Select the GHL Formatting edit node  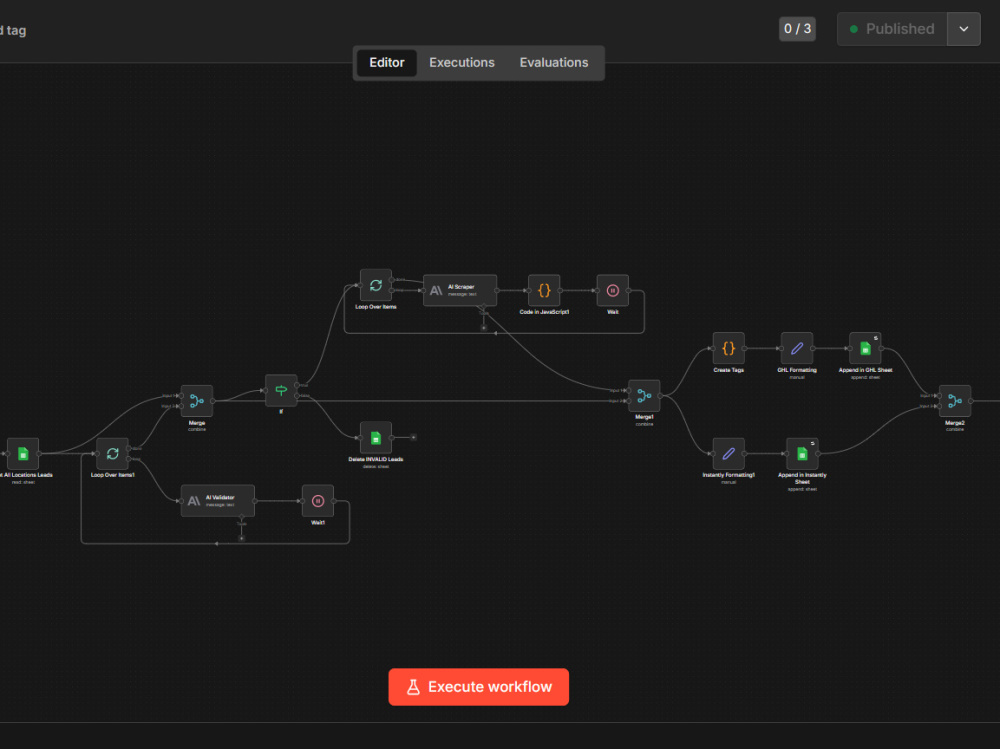click(797, 348)
